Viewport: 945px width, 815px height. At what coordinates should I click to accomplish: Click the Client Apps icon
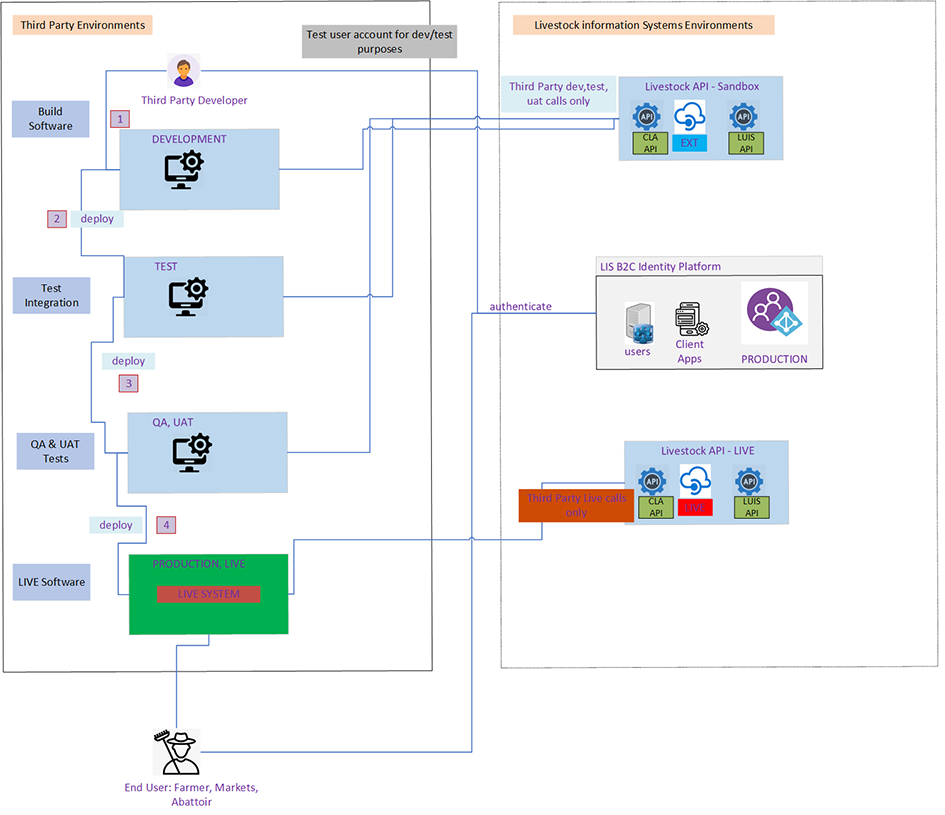pos(691,321)
